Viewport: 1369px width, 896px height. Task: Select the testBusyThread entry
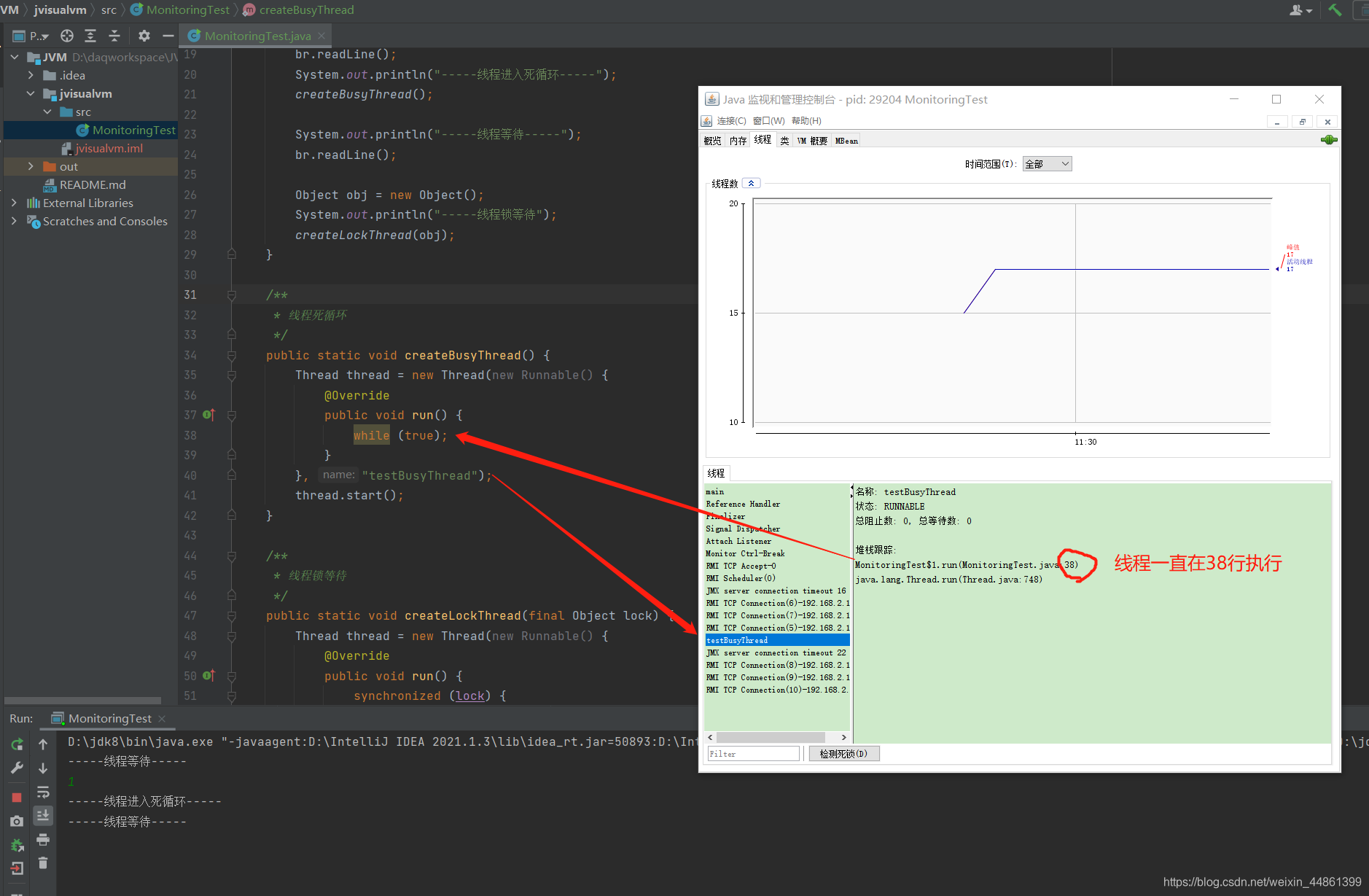tap(777, 641)
